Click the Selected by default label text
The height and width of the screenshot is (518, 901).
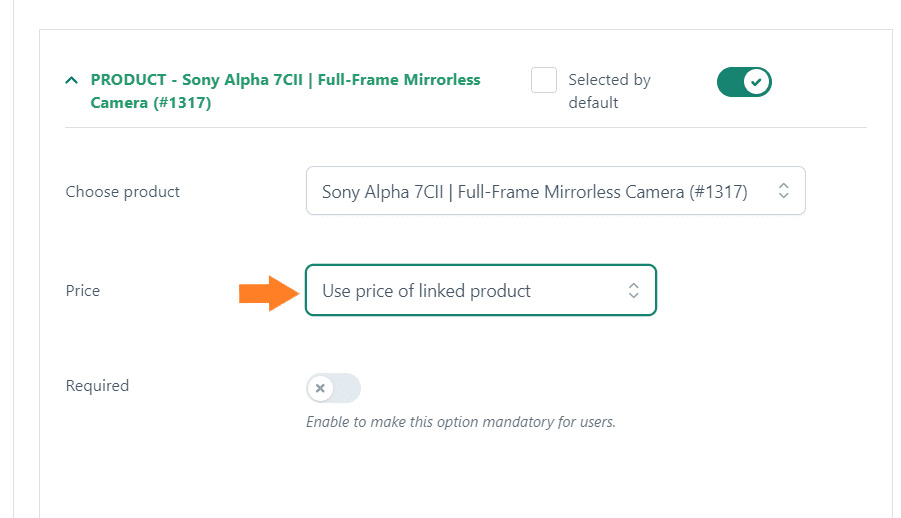[609, 91]
